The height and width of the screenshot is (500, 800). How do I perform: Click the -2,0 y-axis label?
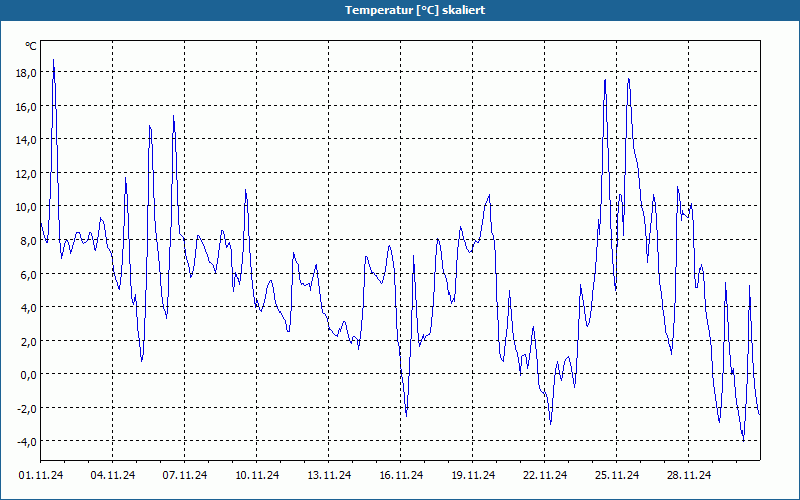click(27, 408)
